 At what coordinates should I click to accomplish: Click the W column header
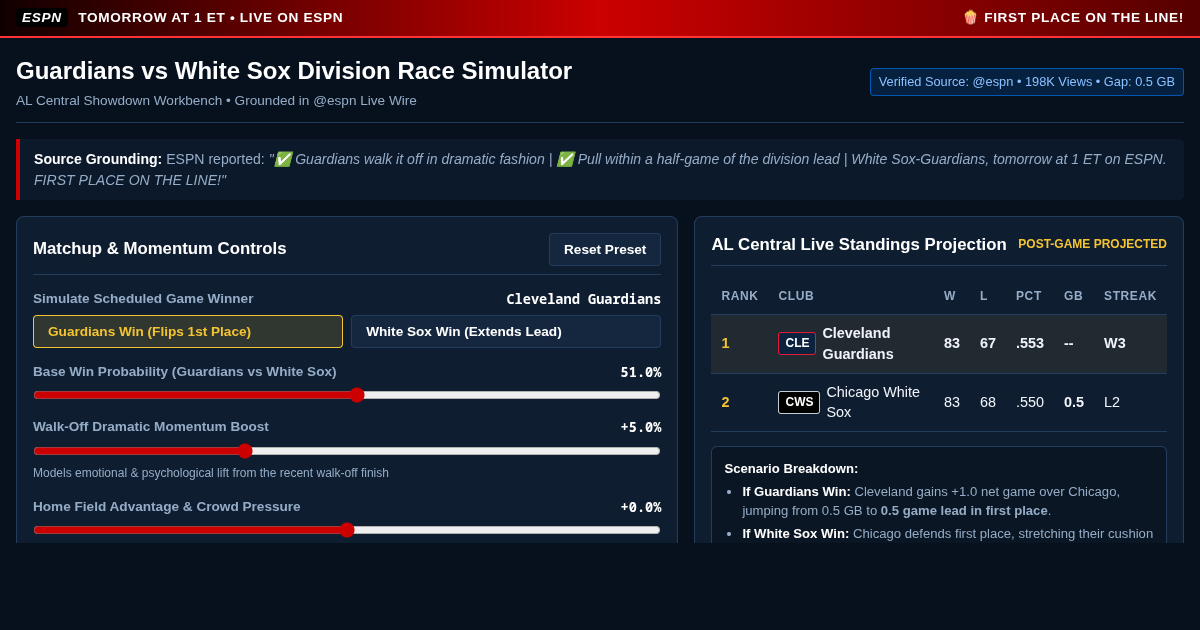coord(950,296)
